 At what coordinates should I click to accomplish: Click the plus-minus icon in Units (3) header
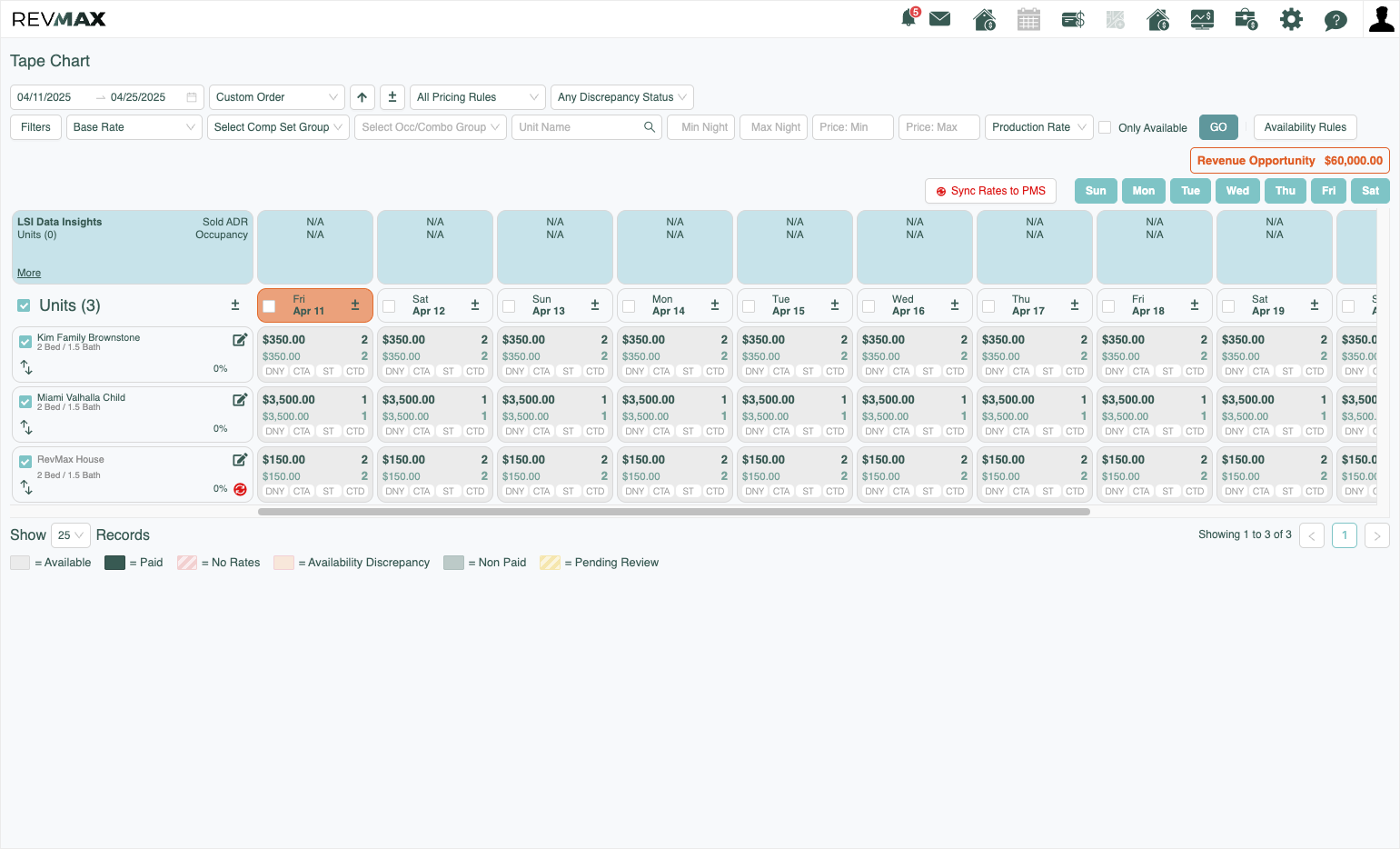tap(235, 305)
